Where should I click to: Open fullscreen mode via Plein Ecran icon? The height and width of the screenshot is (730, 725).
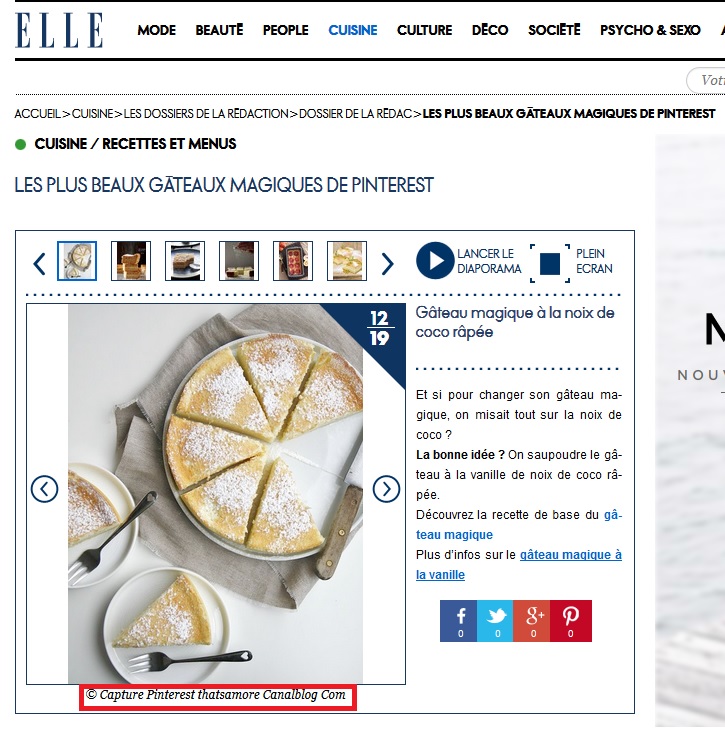click(x=550, y=264)
